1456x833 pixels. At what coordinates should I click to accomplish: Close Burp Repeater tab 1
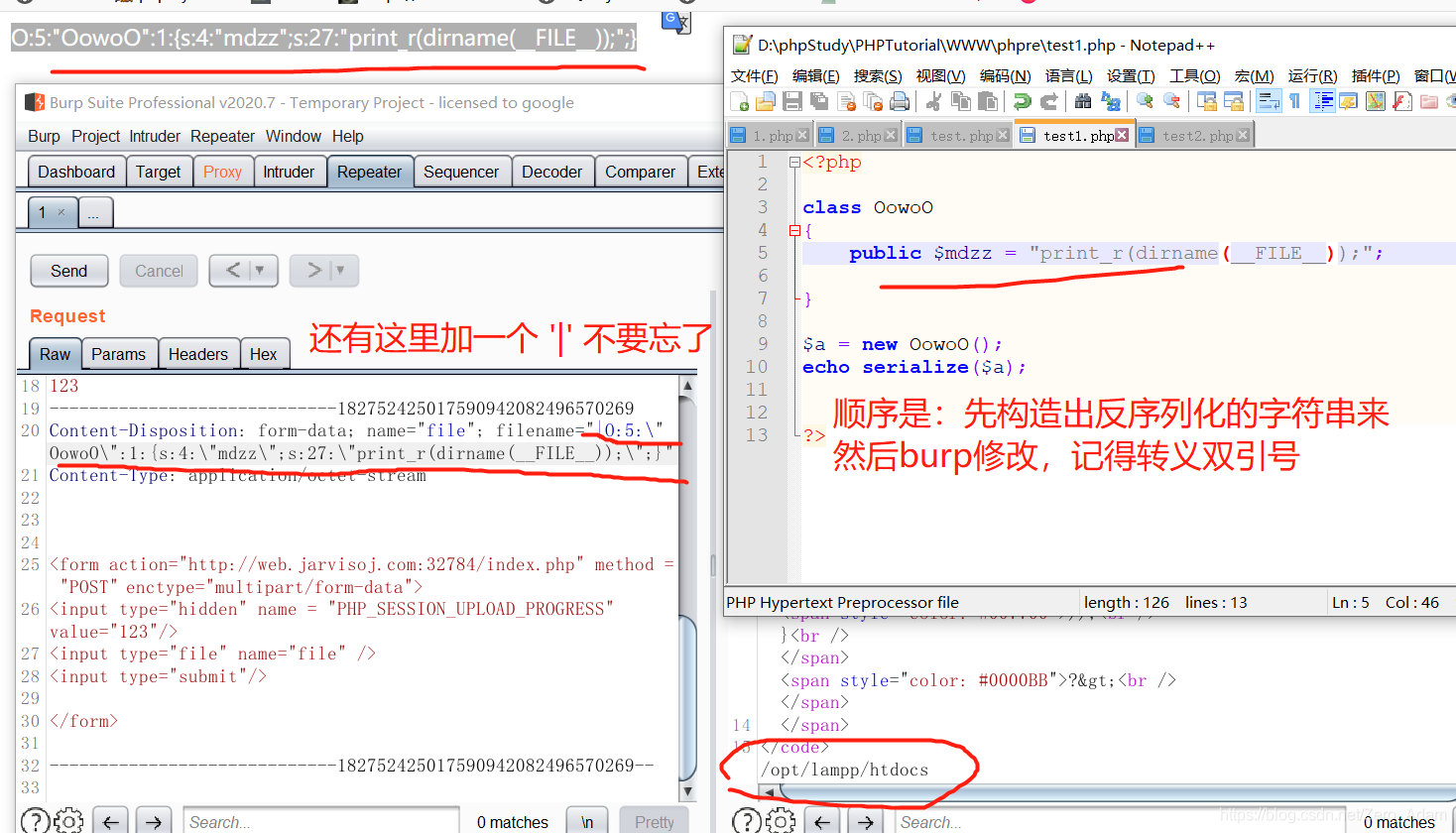tap(61, 212)
